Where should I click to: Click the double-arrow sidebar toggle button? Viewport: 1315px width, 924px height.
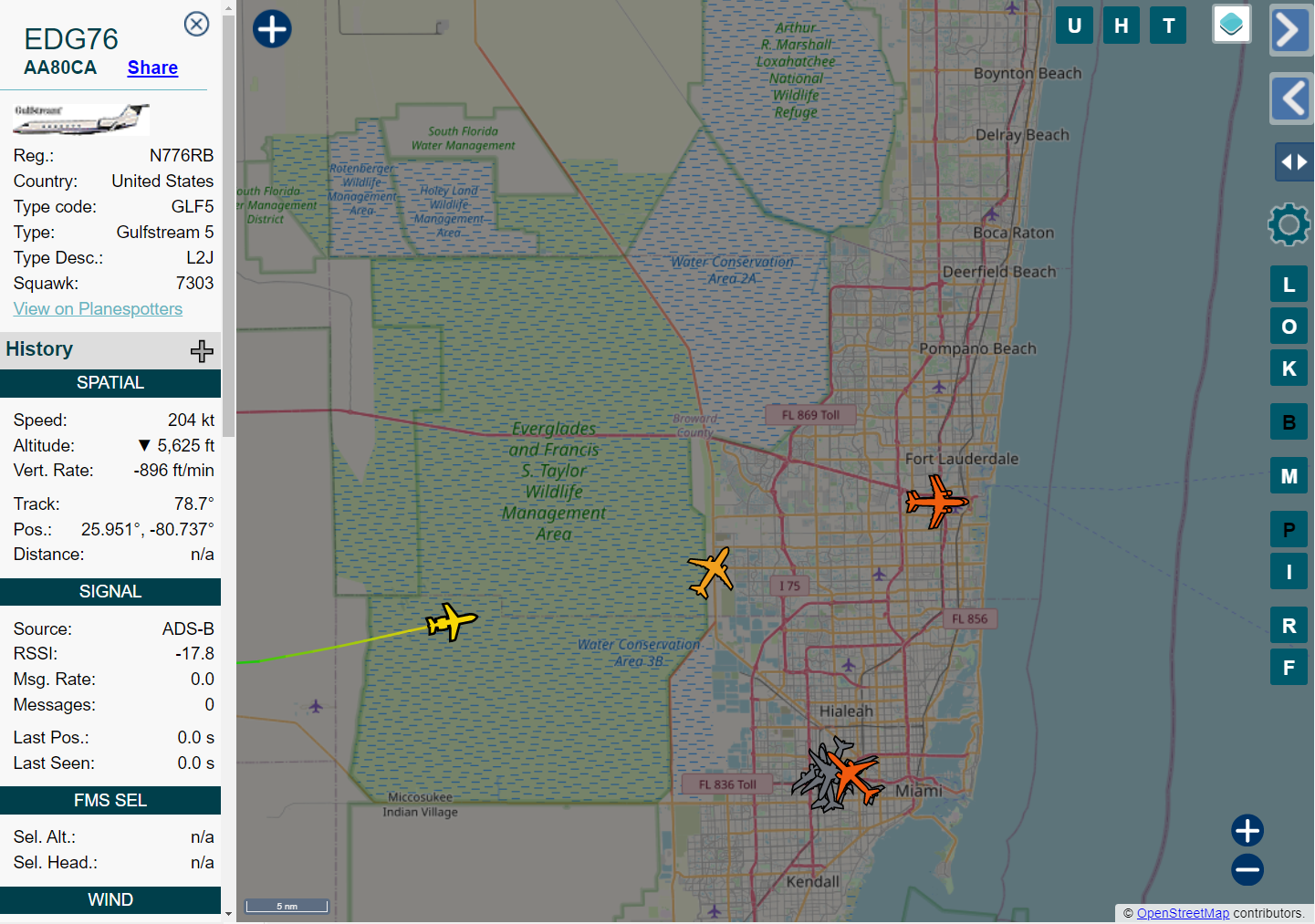[1293, 162]
